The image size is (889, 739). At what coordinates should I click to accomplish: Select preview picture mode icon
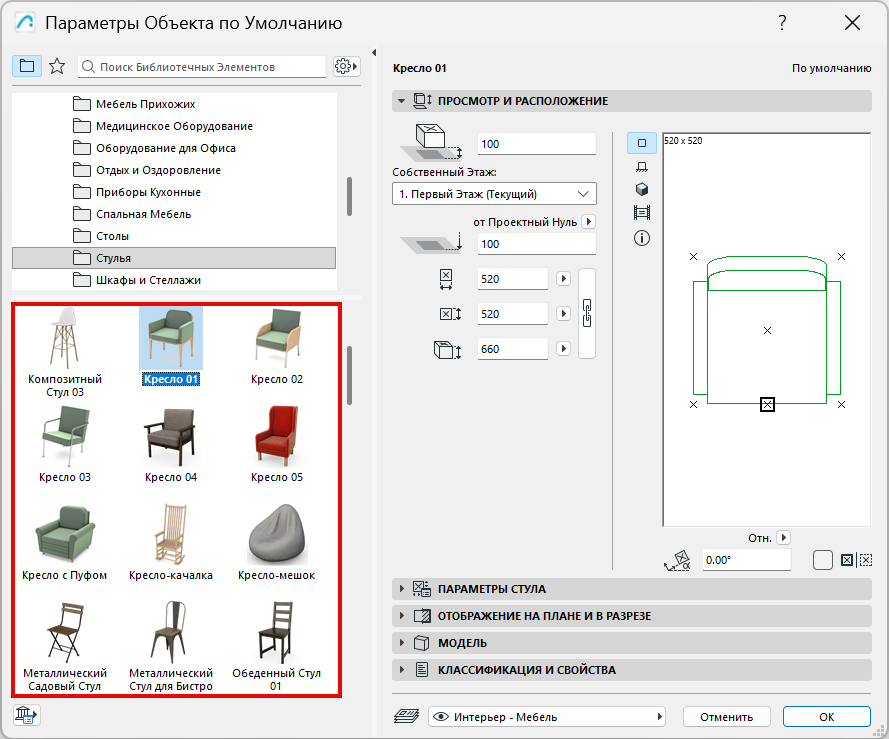pos(642,213)
